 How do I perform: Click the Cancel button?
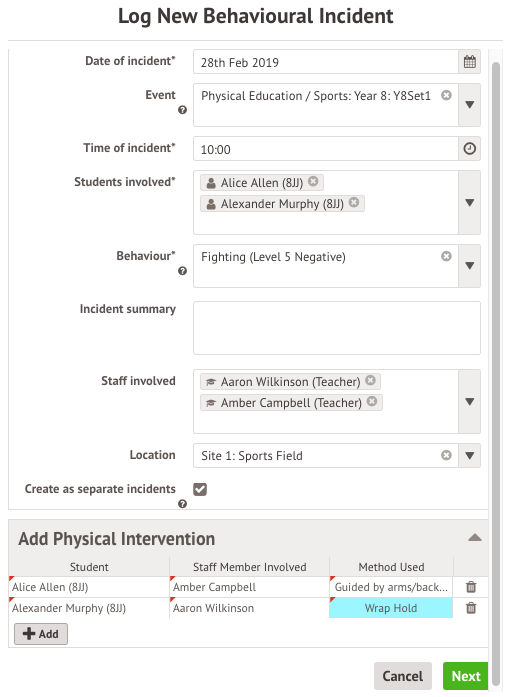[403, 676]
